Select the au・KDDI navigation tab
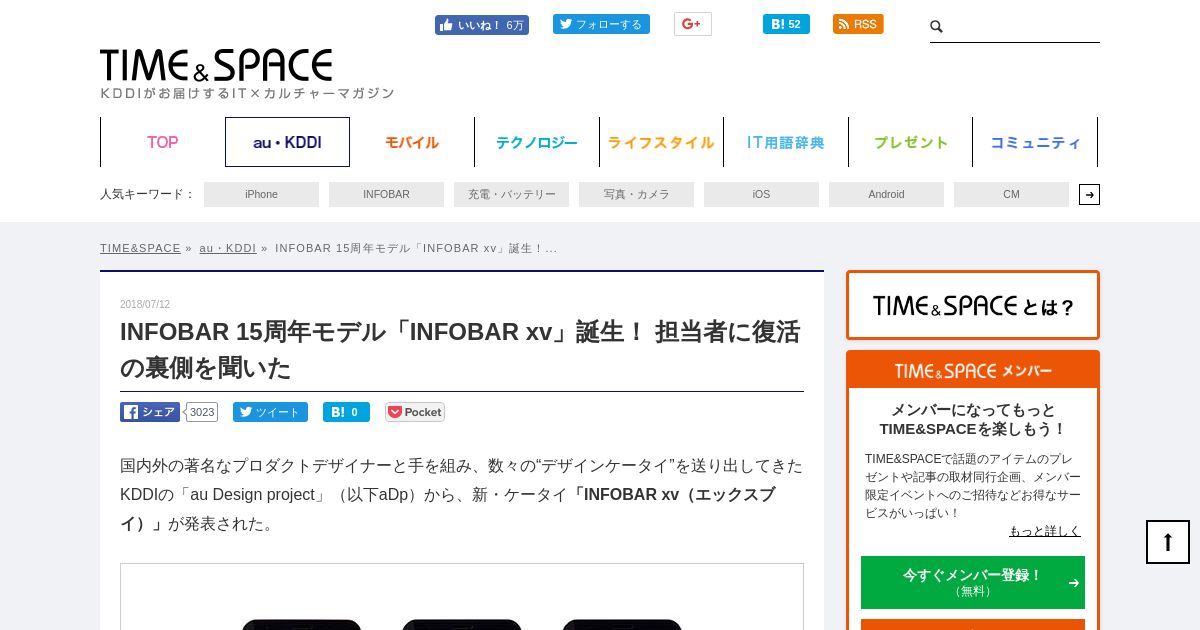This screenshot has height=630, width=1200. 287,142
